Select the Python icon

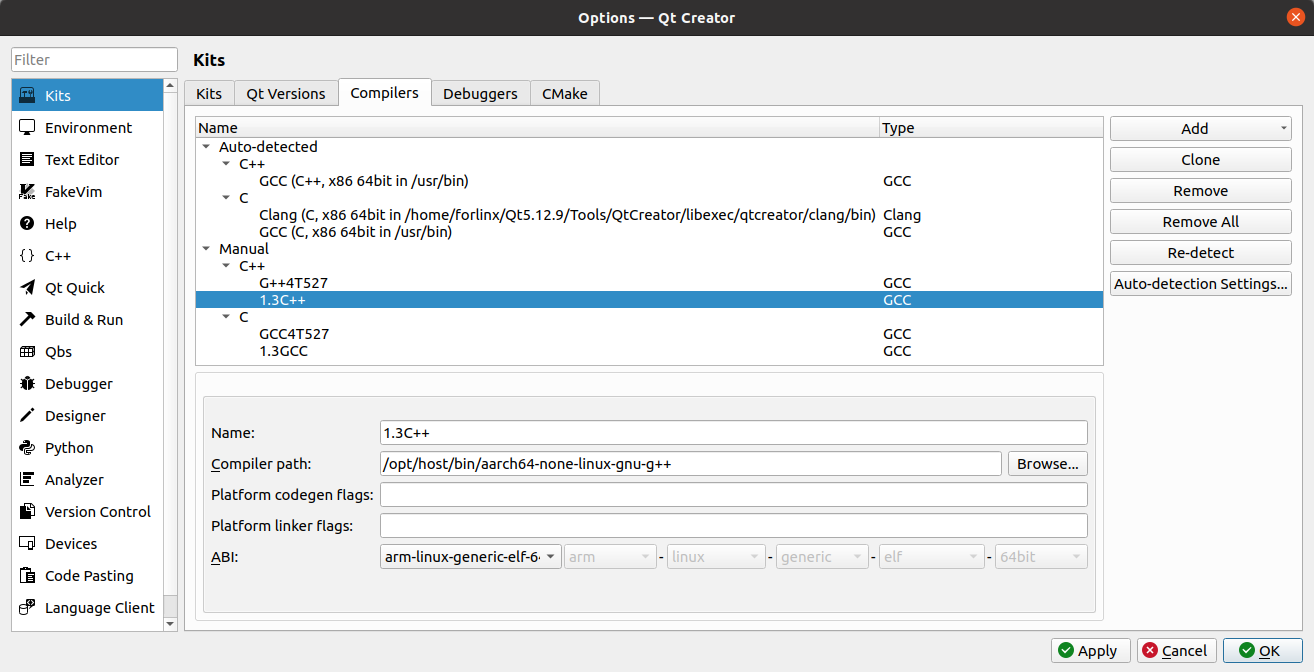(27, 448)
